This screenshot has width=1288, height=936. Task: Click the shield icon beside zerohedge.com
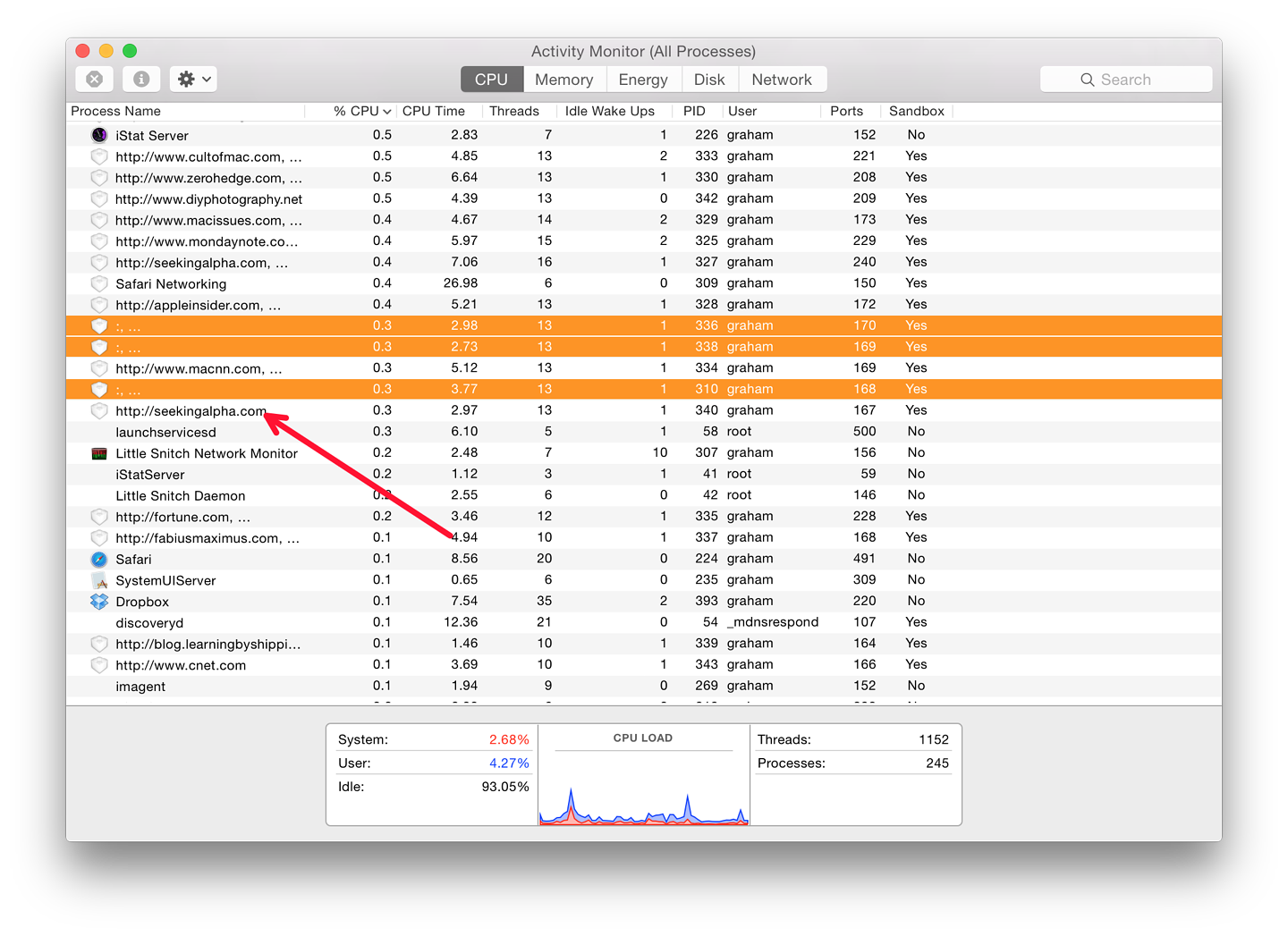coord(99,178)
